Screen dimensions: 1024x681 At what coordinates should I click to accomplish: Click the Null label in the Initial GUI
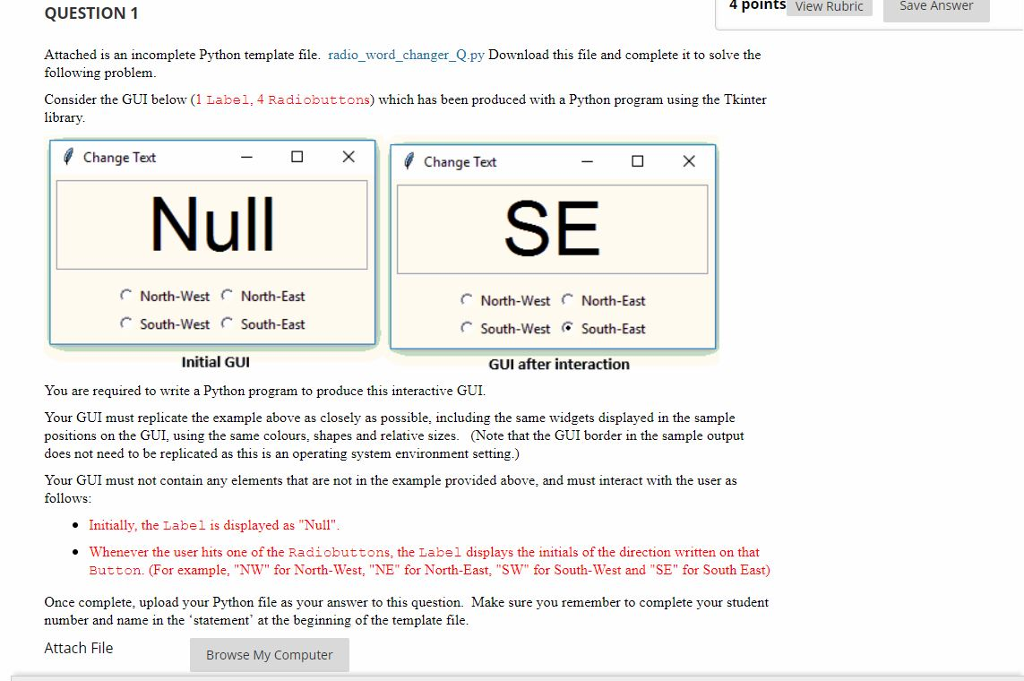[x=211, y=225]
